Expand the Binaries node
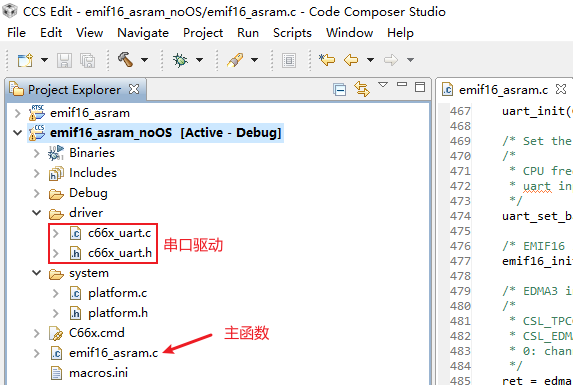 (x=36, y=153)
